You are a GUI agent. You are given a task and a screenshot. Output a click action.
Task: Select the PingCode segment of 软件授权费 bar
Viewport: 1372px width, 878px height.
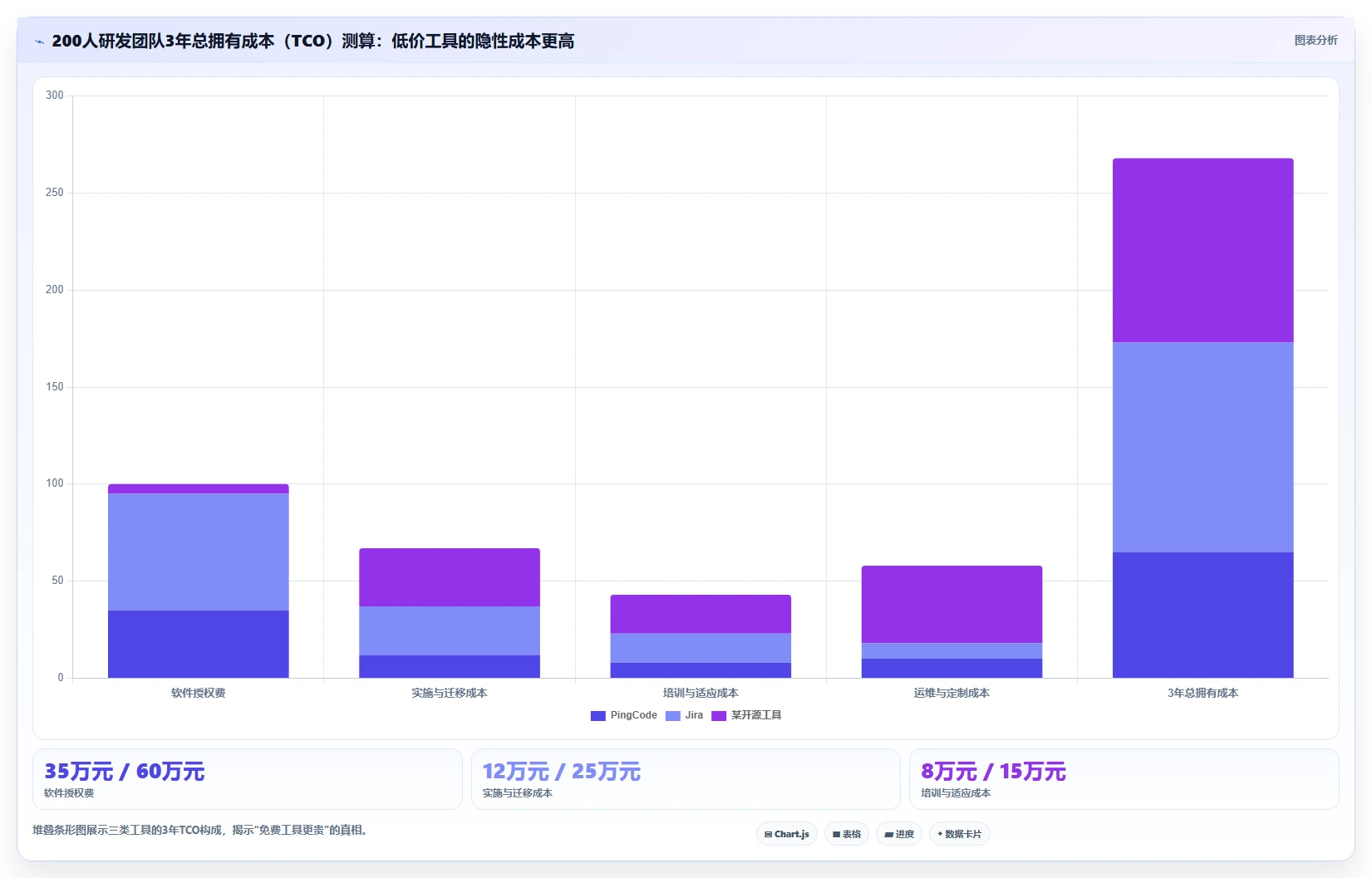199,644
